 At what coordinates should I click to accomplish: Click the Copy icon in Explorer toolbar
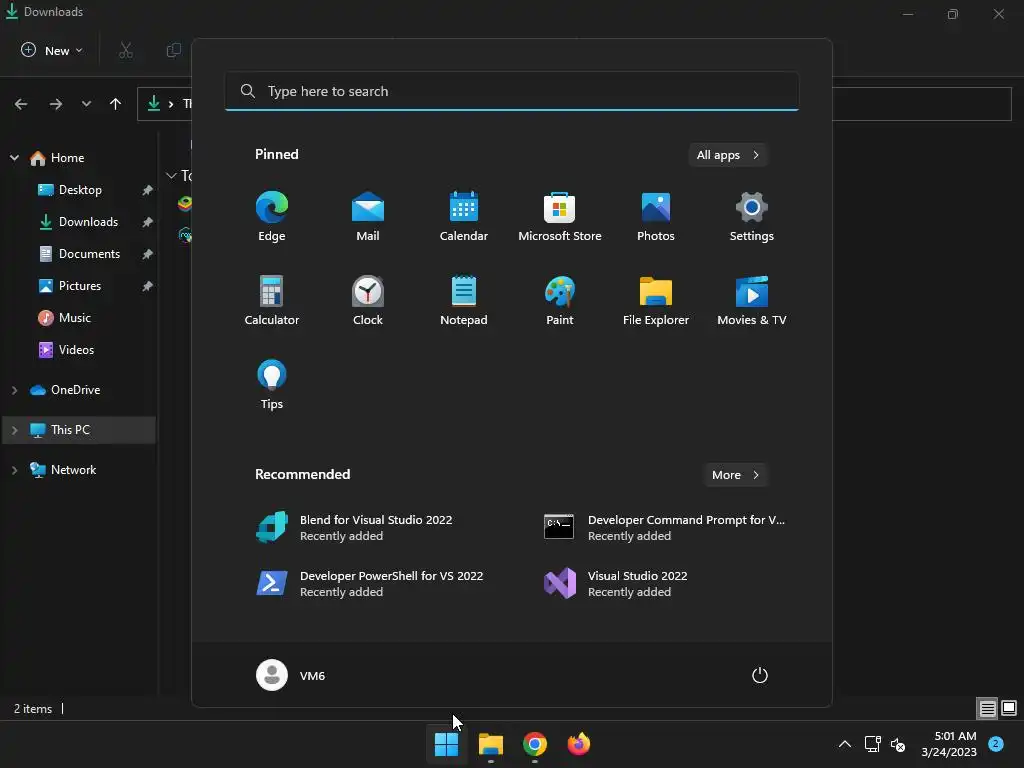click(x=173, y=50)
